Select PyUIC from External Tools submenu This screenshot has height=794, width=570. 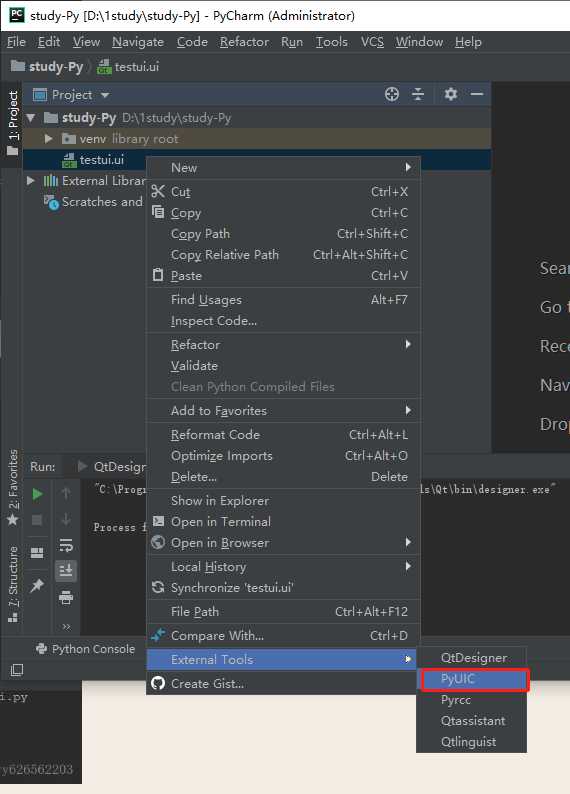point(472,679)
